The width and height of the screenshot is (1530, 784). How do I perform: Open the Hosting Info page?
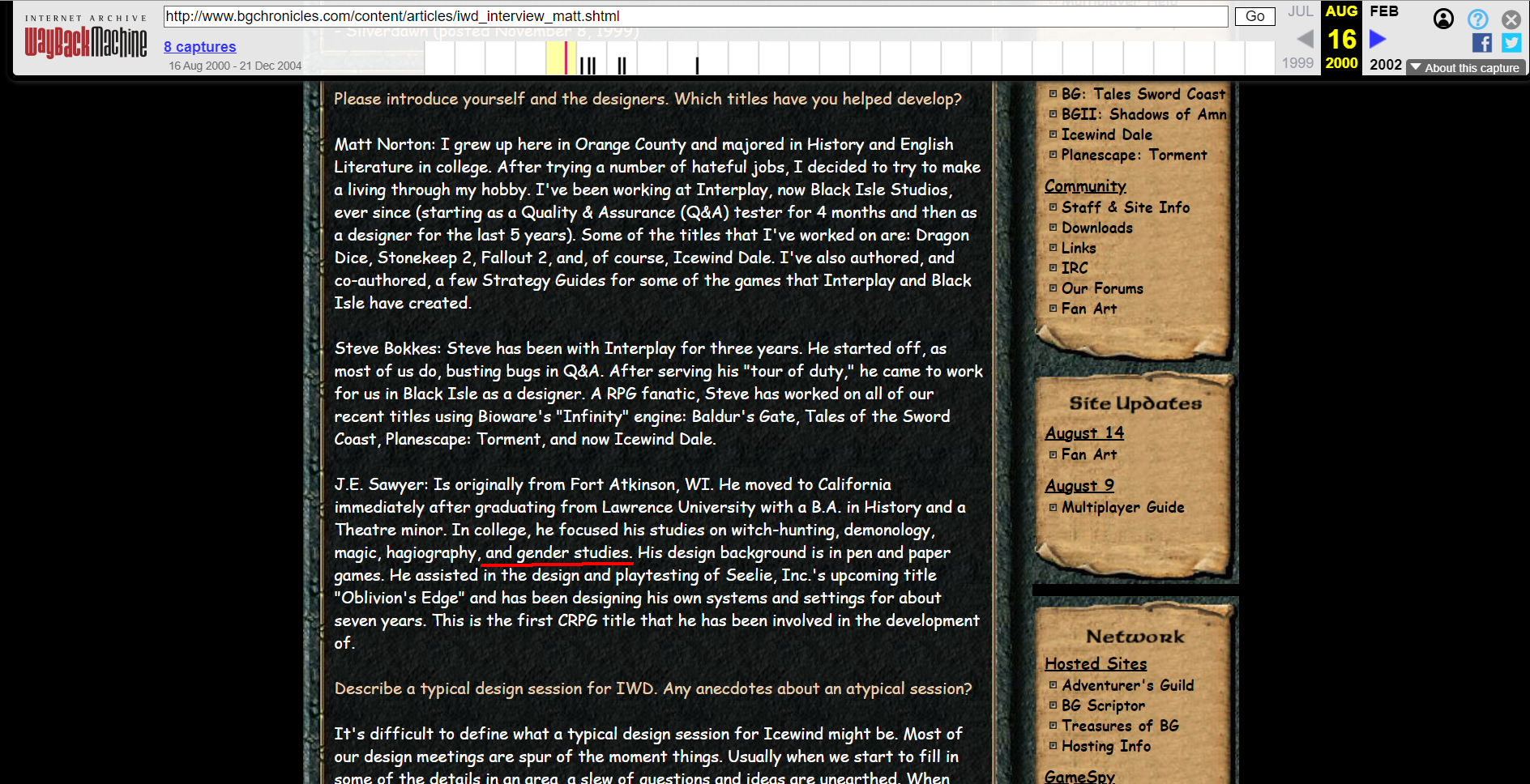pos(1106,746)
